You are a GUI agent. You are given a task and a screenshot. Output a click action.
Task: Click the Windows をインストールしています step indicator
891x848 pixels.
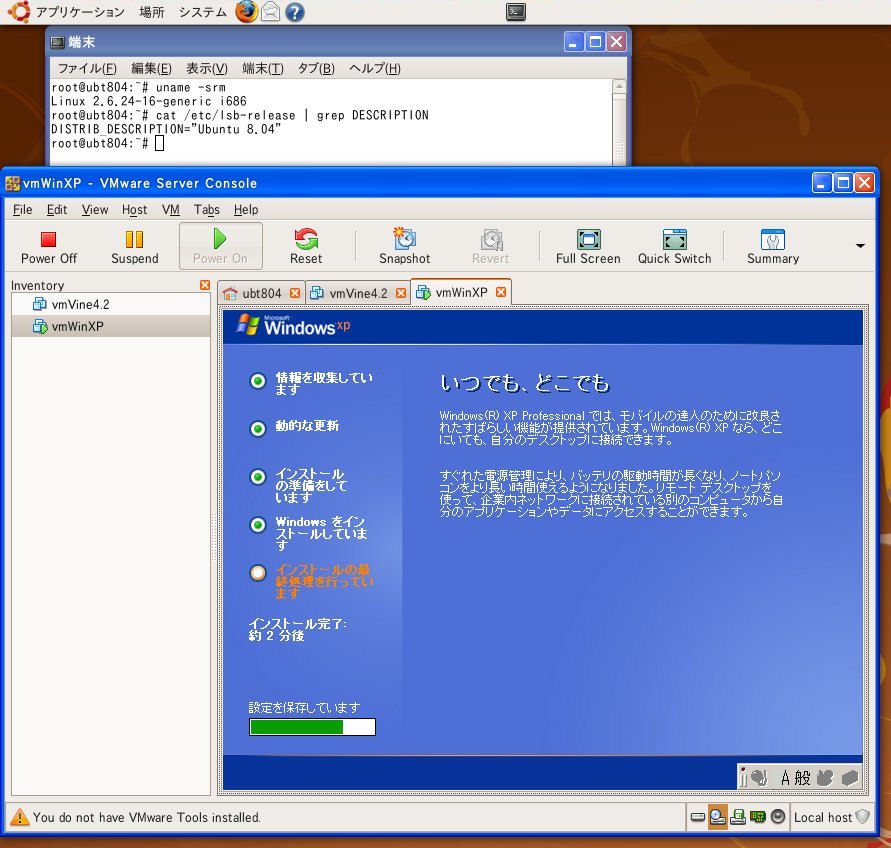pyautogui.click(x=258, y=525)
